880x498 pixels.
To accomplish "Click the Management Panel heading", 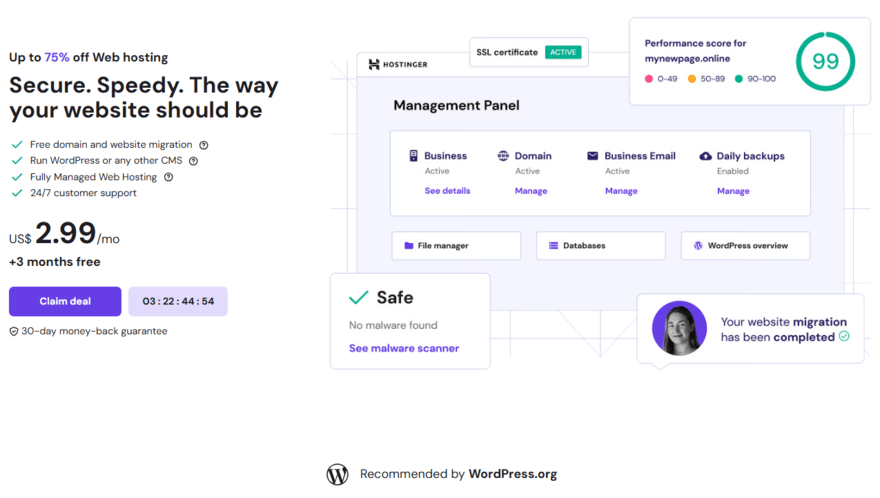I will [456, 106].
